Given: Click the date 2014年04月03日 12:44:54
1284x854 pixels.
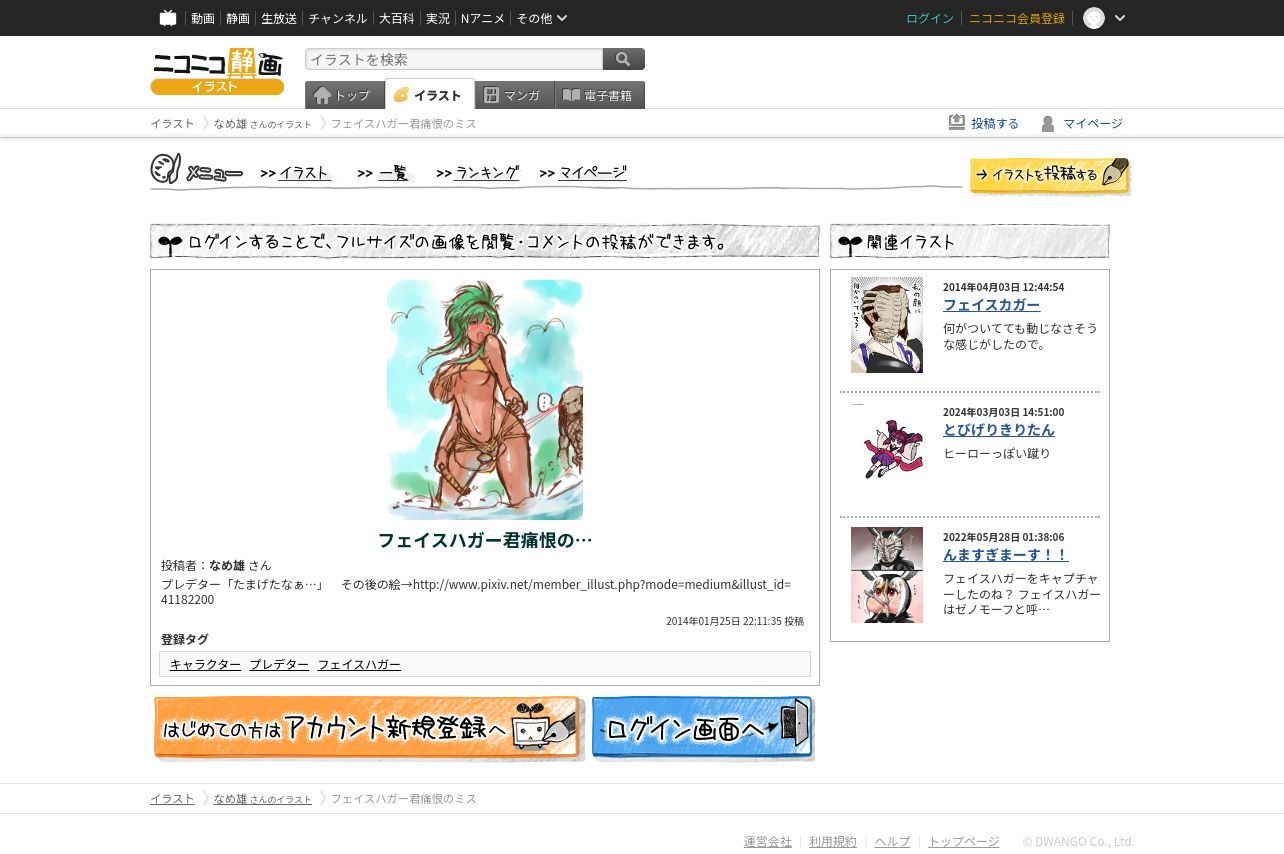Looking at the screenshot, I should (x=1003, y=287).
